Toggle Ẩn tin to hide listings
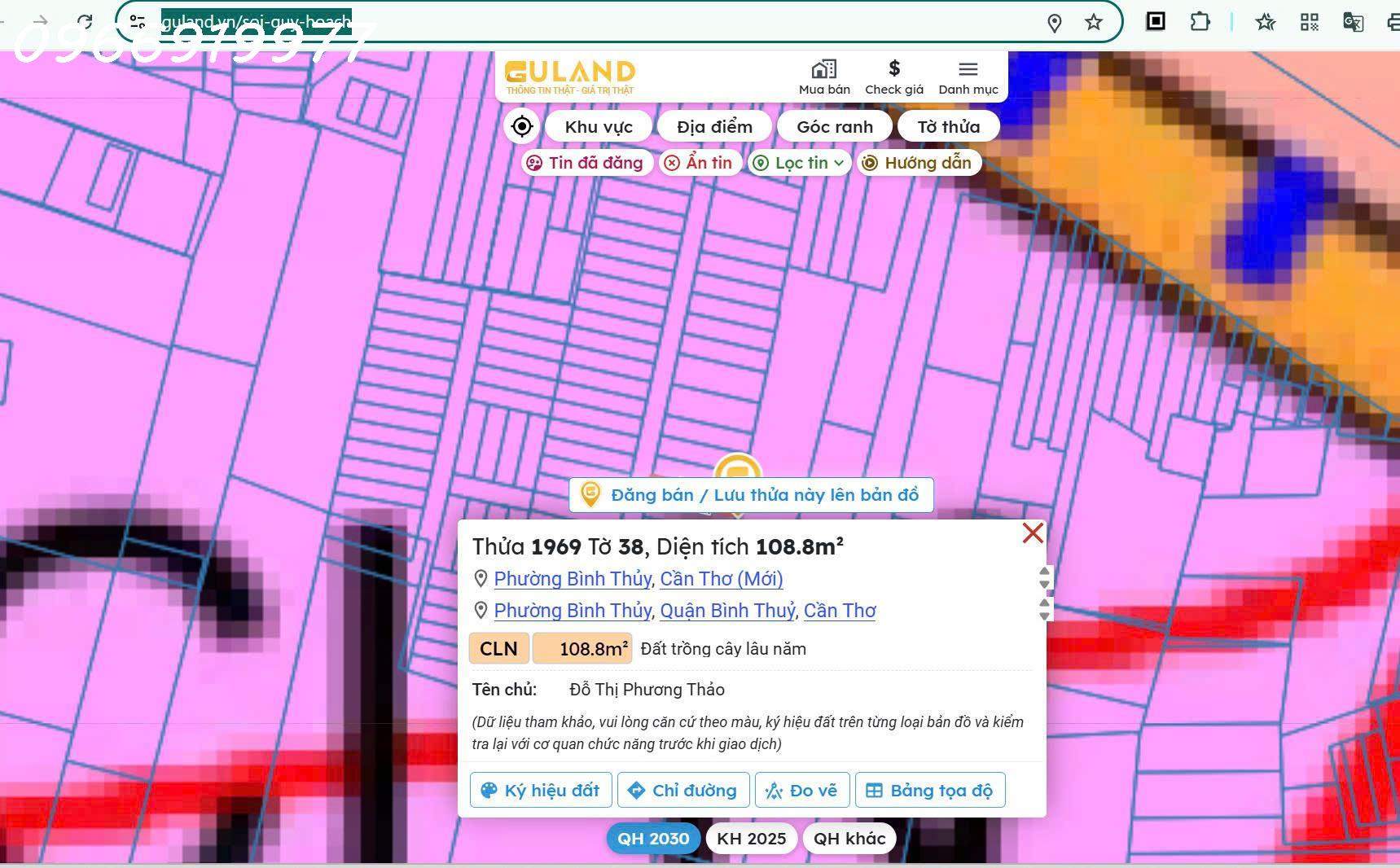The image size is (1400, 868). click(x=700, y=162)
